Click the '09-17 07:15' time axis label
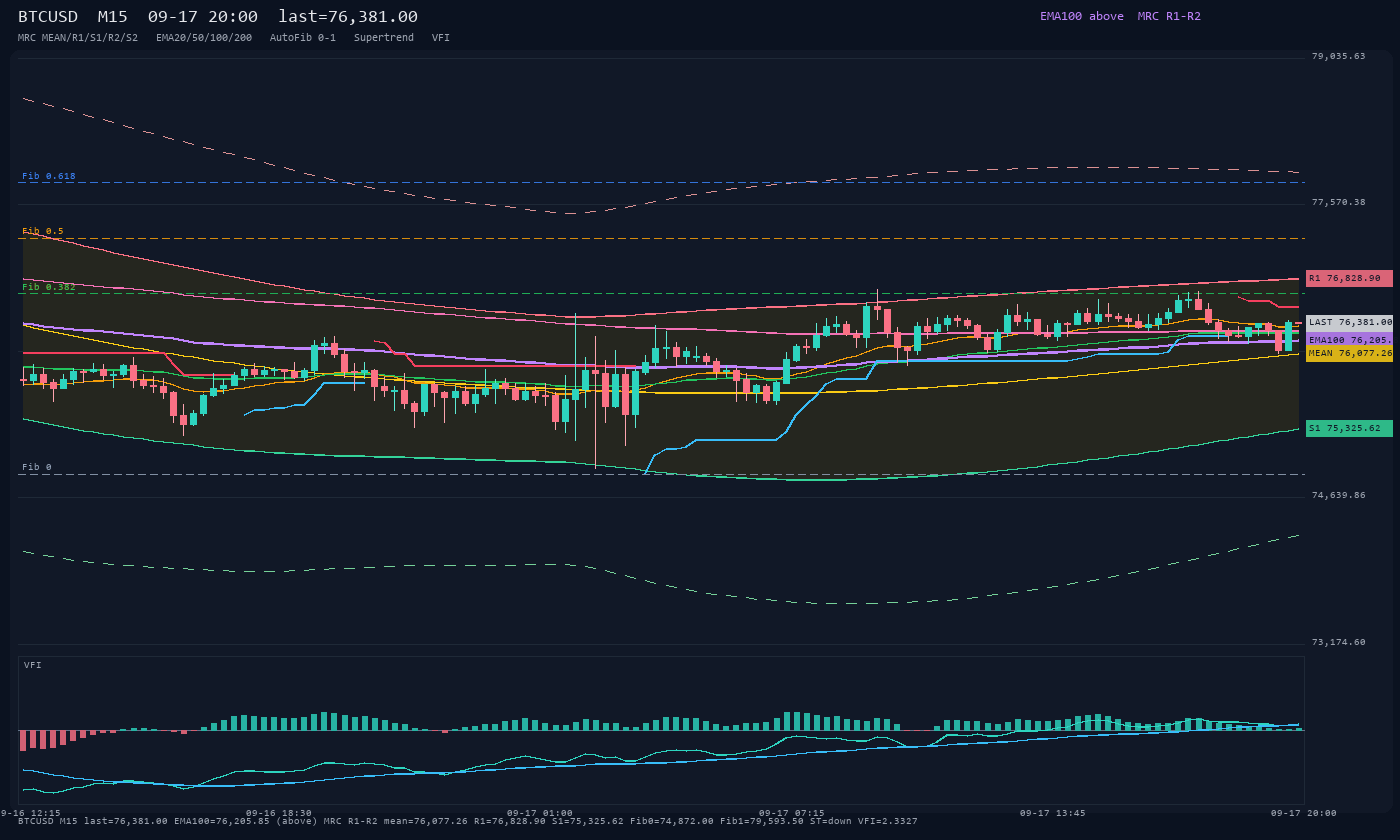Screen dimensions: 1400x840 click(791, 813)
